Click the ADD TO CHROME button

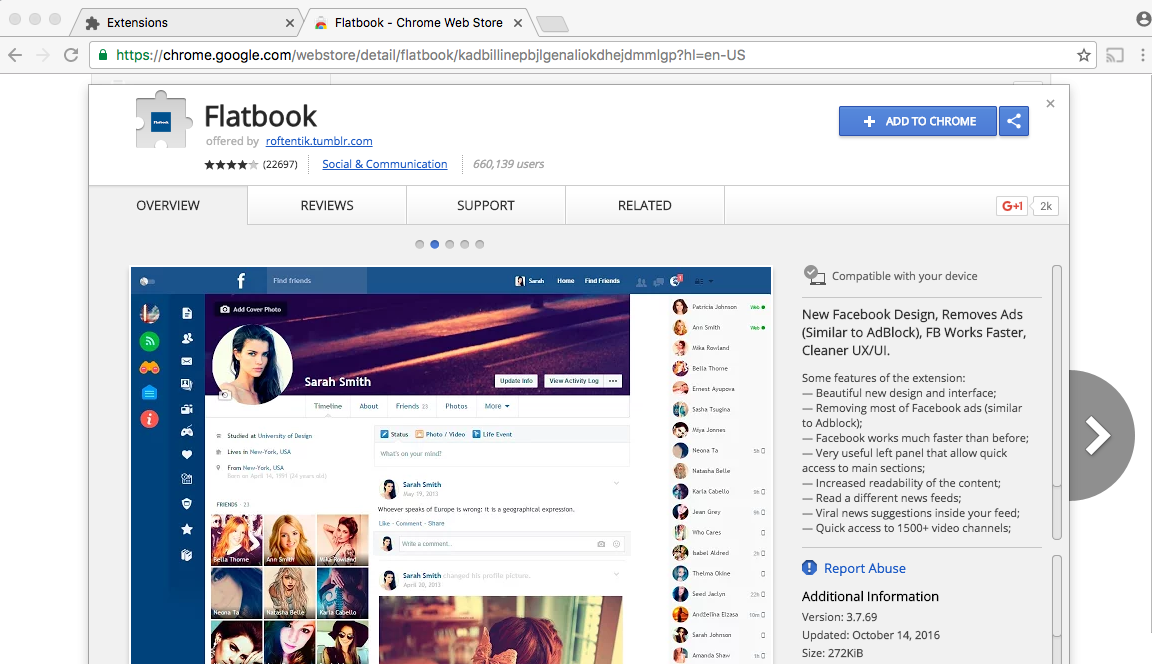pyautogui.click(x=918, y=121)
